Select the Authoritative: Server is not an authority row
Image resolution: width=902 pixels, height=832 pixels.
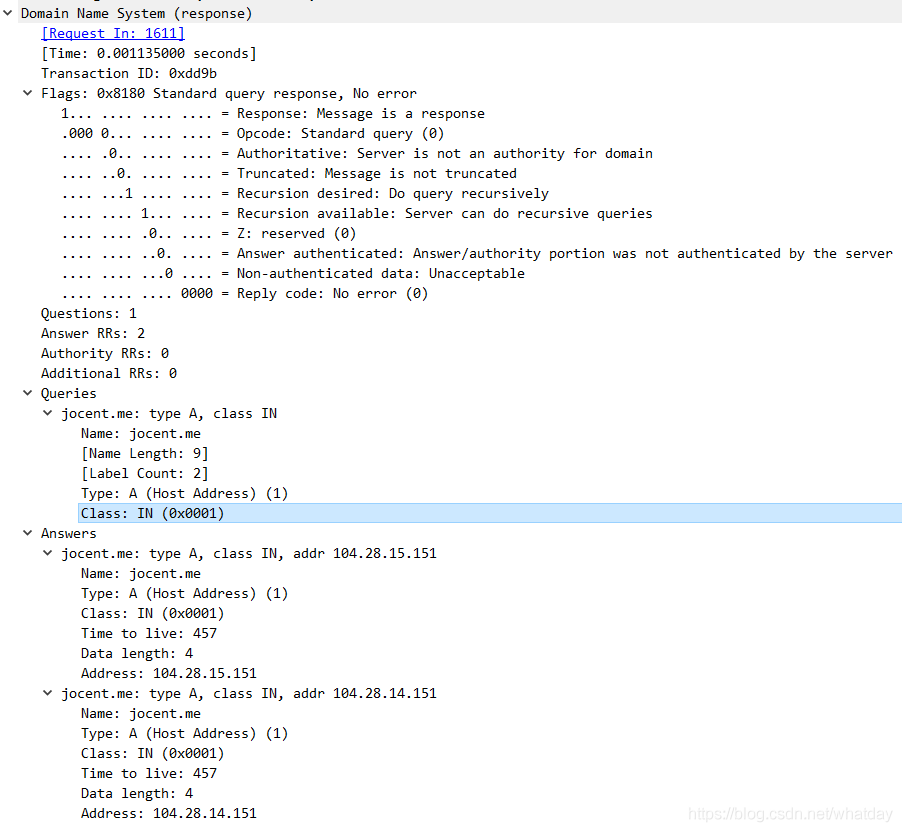point(357,154)
